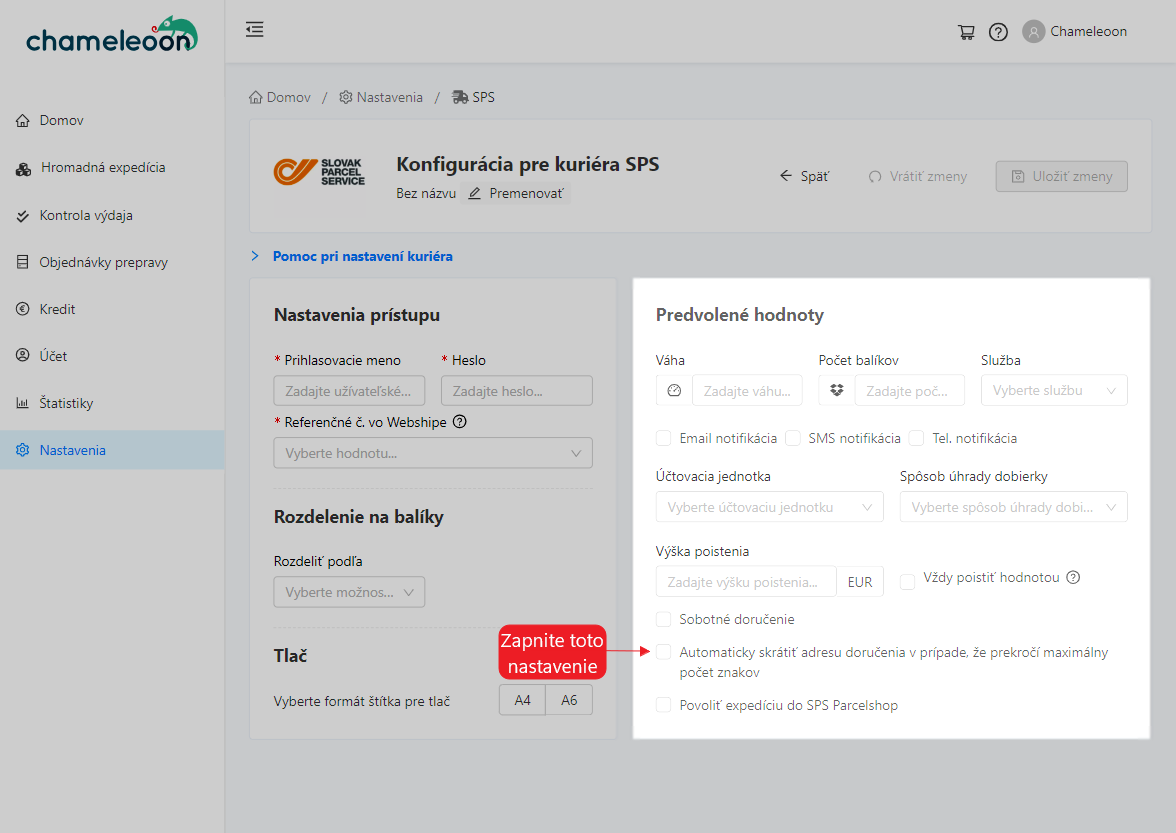Tick the Sobotné doručenie checkbox

coord(664,619)
